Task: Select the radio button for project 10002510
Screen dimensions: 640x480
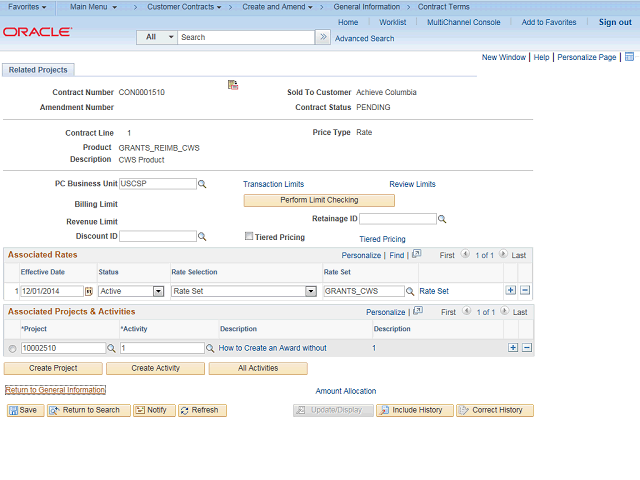Action: tap(12, 349)
